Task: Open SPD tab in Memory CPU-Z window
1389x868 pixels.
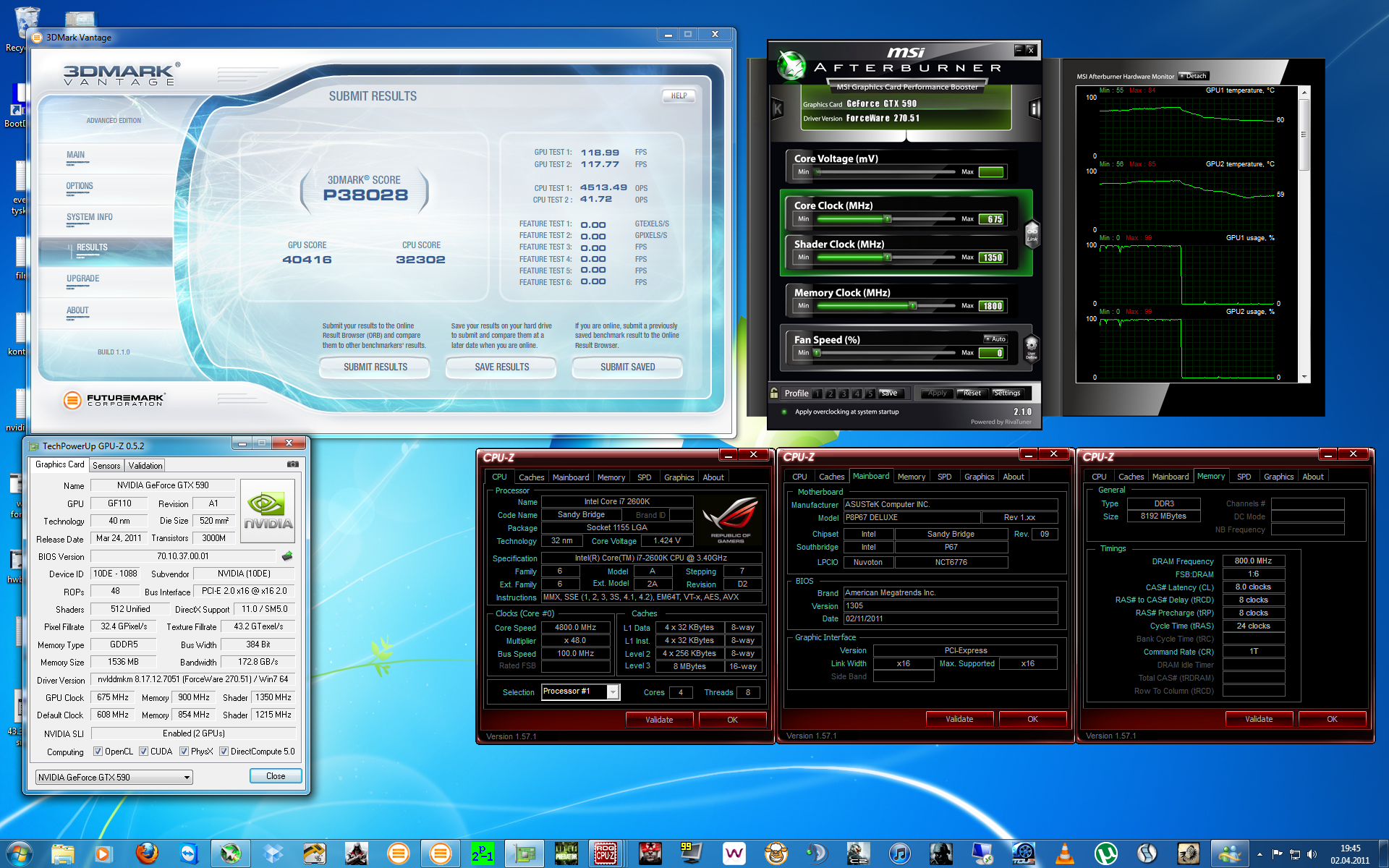Action: point(1244,477)
